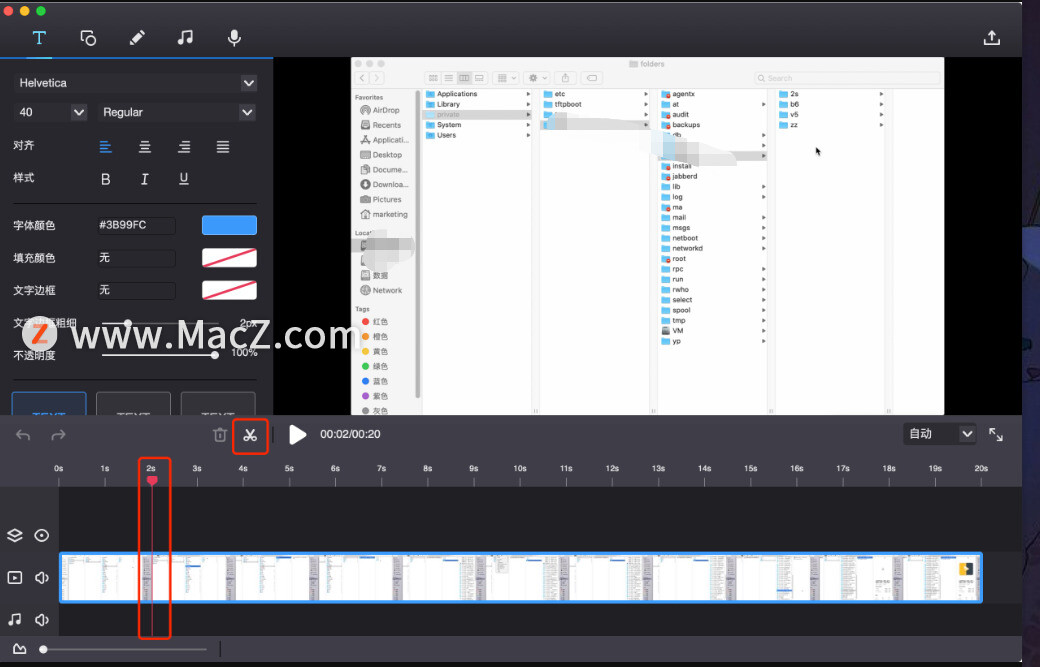Click the 不透明度 opacity slider handle

click(x=215, y=355)
